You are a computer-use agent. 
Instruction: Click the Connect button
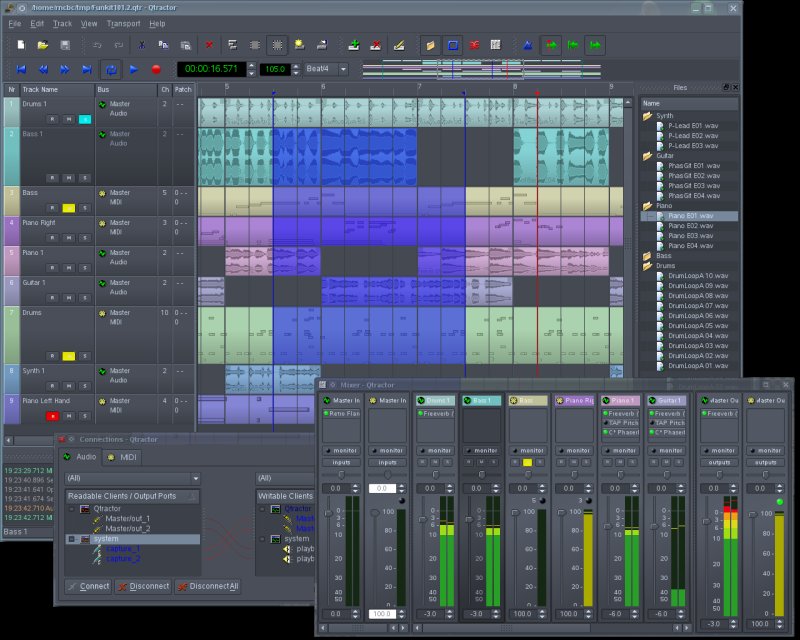tap(88, 586)
